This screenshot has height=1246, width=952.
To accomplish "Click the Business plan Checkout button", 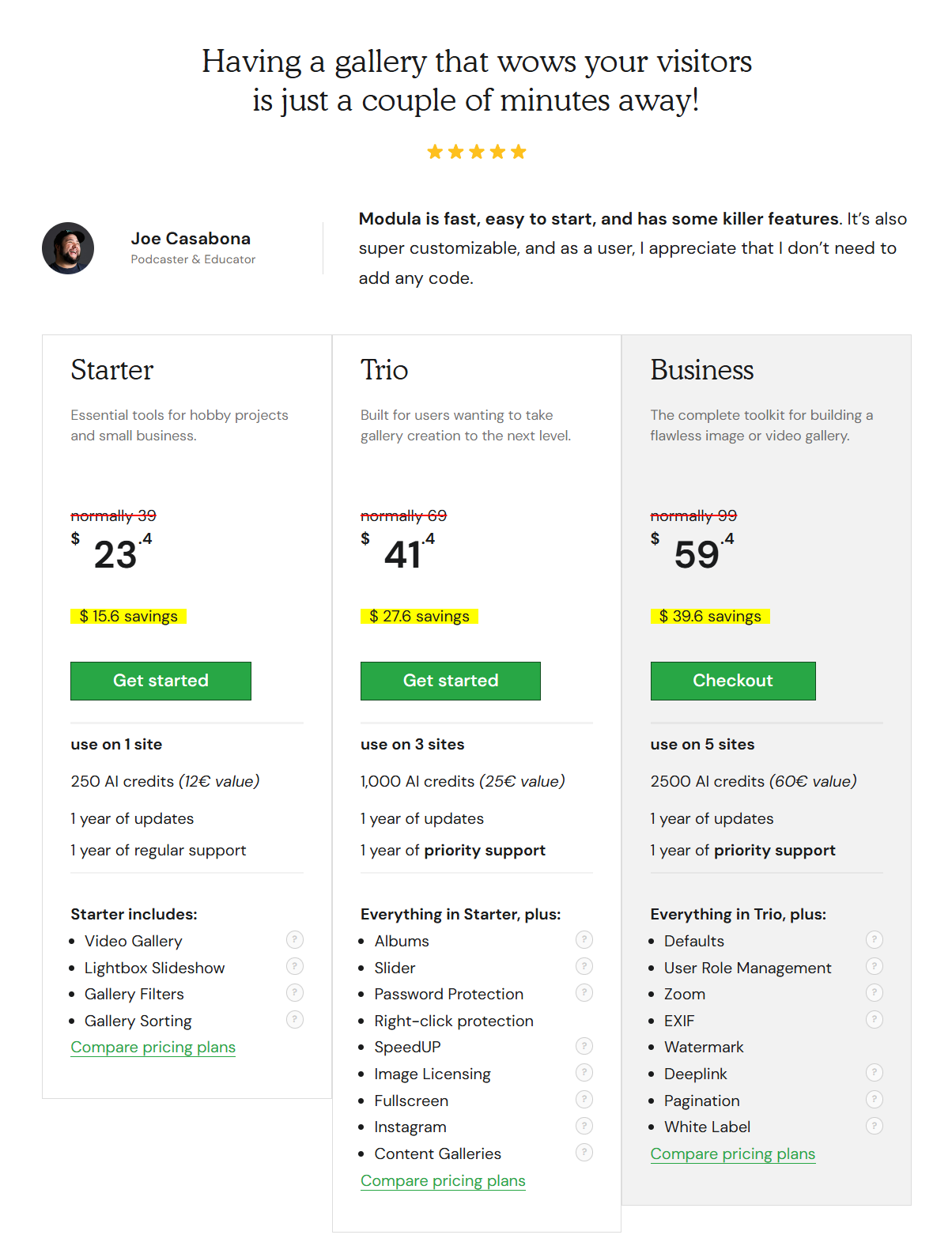I will [732, 681].
